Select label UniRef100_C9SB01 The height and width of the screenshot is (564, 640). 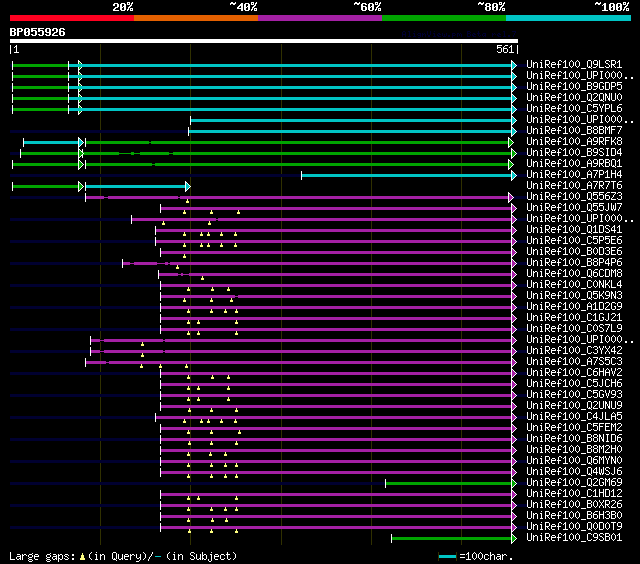(574, 538)
